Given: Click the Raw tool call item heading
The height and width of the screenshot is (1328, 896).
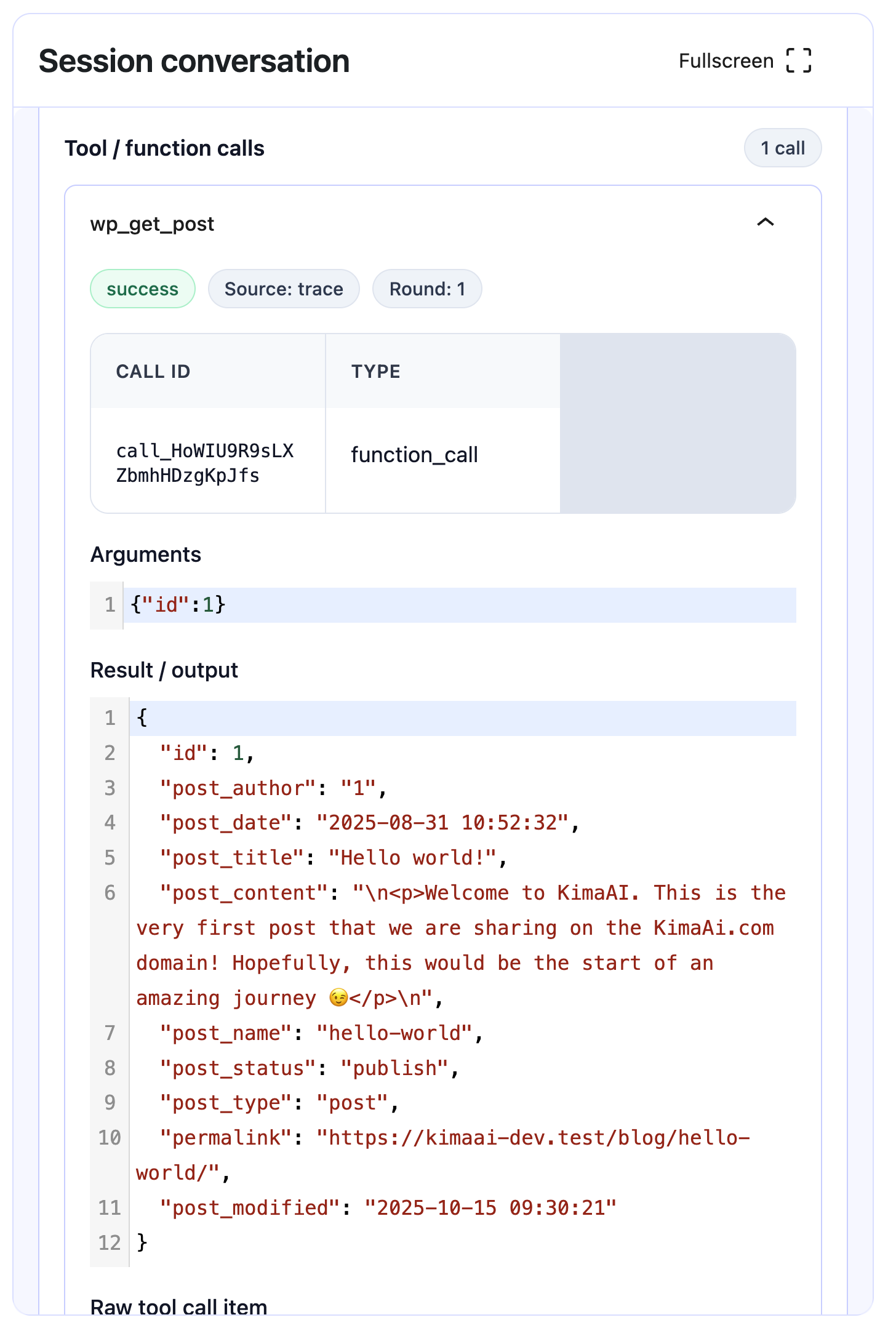Looking at the screenshot, I should tap(178, 1306).
